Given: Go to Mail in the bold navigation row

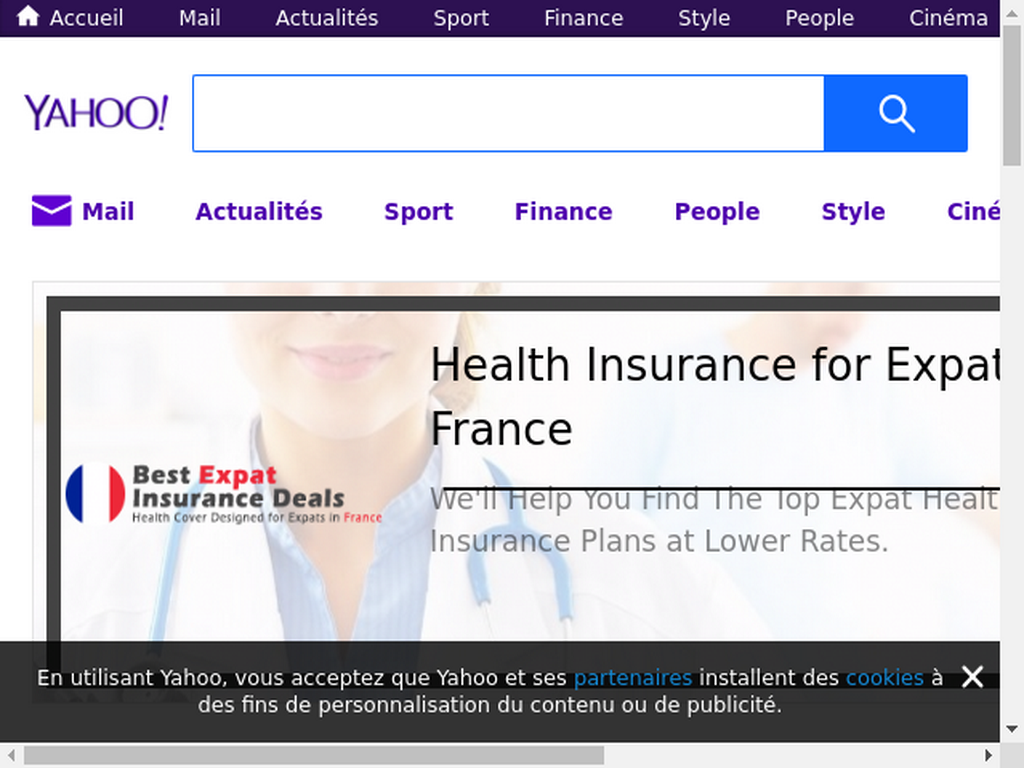Looking at the screenshot, I should [108, 211].
